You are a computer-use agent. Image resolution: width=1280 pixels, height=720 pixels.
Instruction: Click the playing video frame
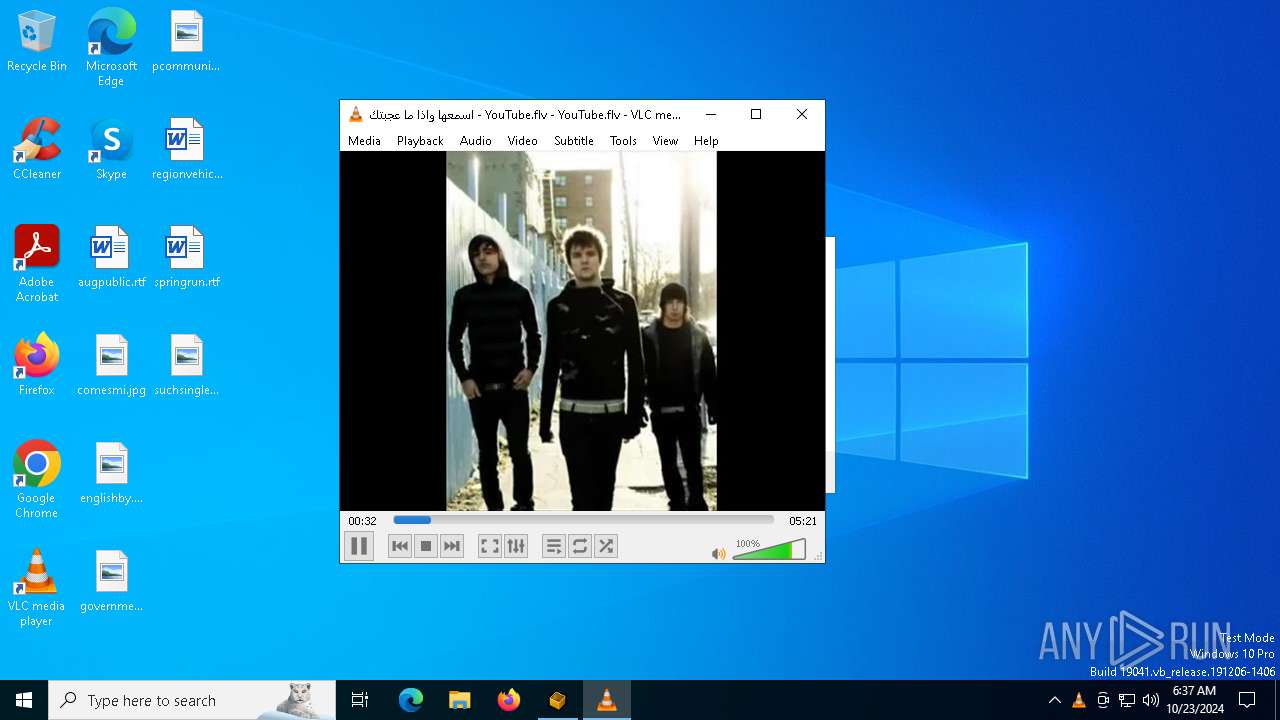click(582, 331)
